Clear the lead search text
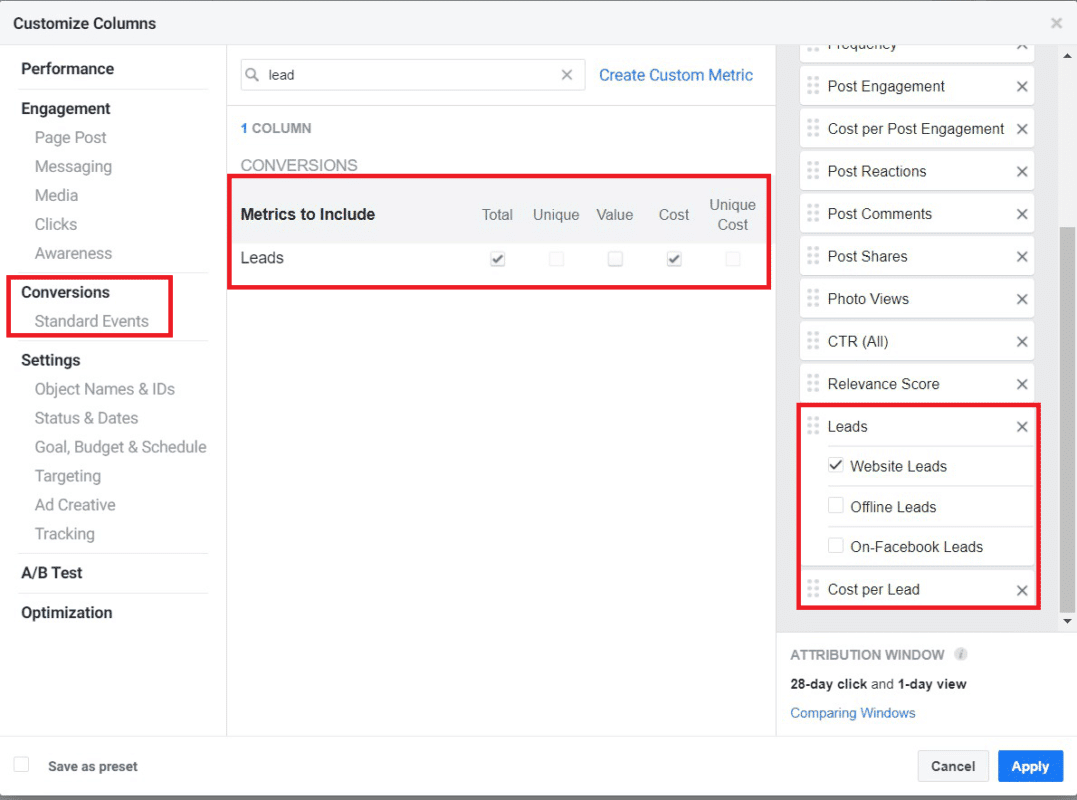This screenshot has width=1077, height=800. (x=567, y=75)
